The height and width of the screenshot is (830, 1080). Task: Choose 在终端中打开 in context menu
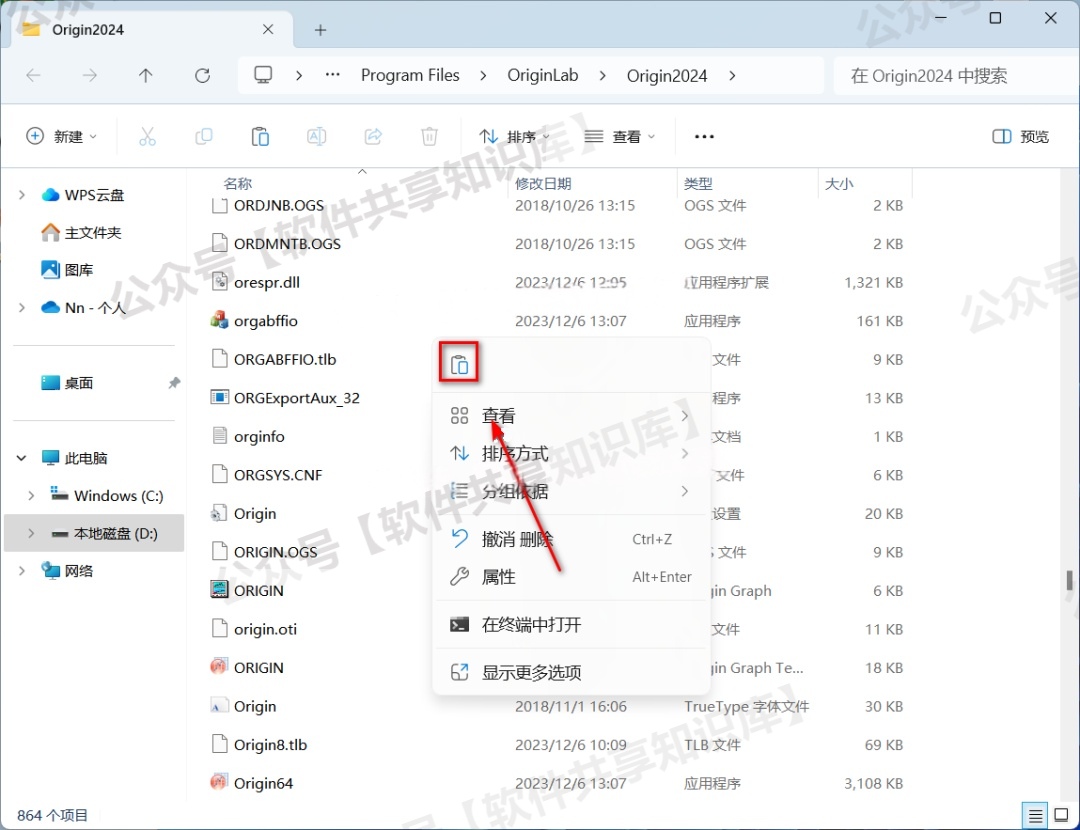571,624
